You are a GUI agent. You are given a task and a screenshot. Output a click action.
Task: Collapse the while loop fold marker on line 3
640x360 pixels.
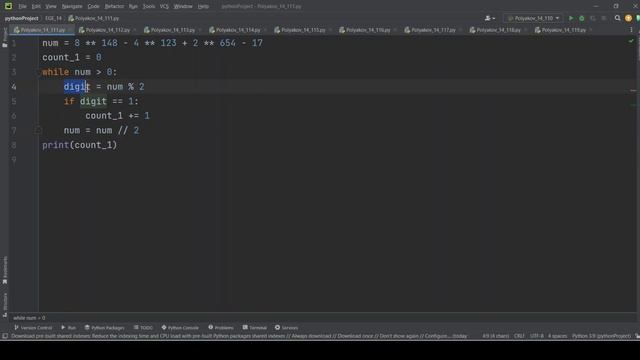[x=39, y=72]
